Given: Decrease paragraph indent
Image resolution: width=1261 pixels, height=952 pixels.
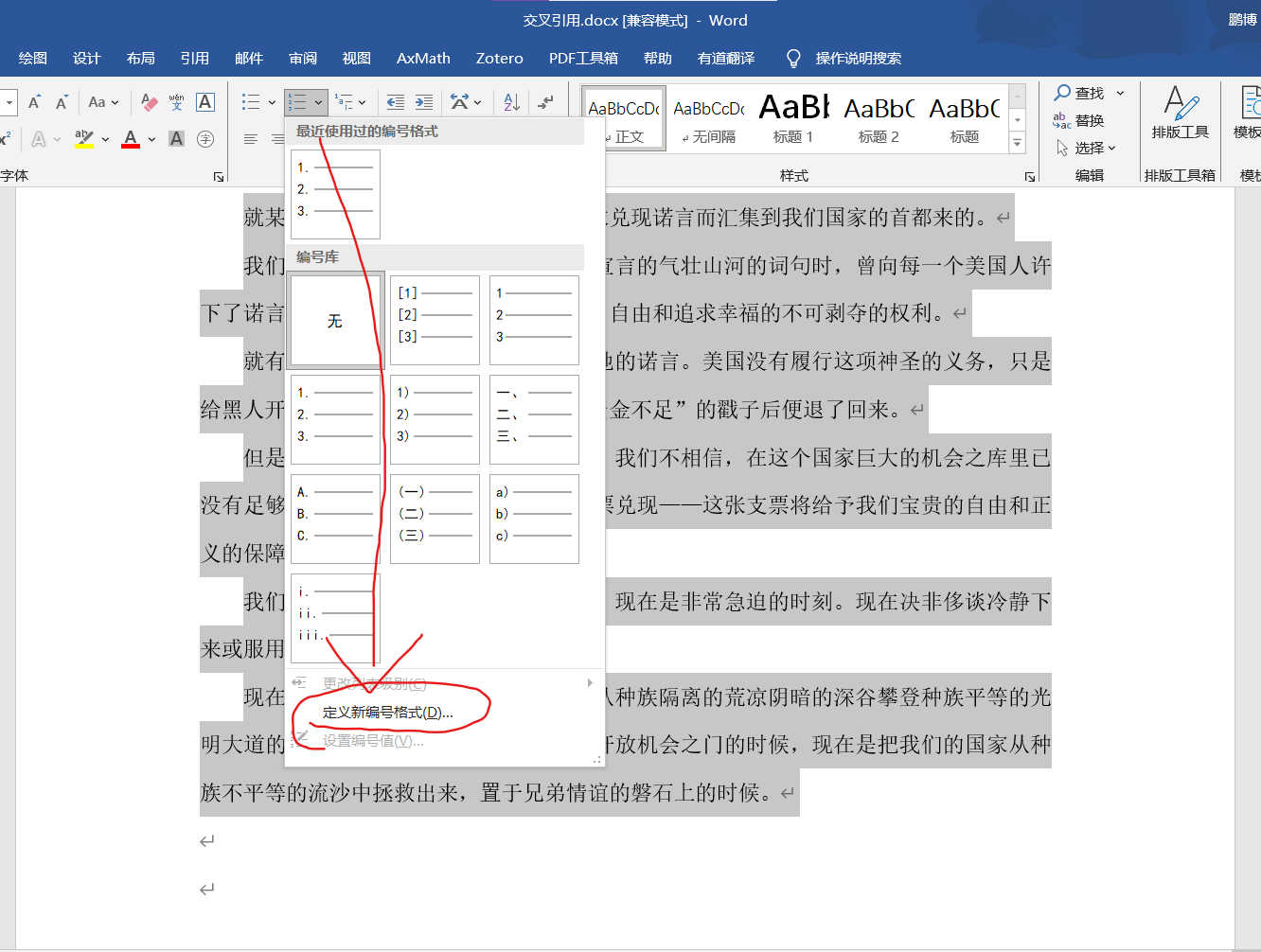Looking at the screenshot, I should click(396, 102).
